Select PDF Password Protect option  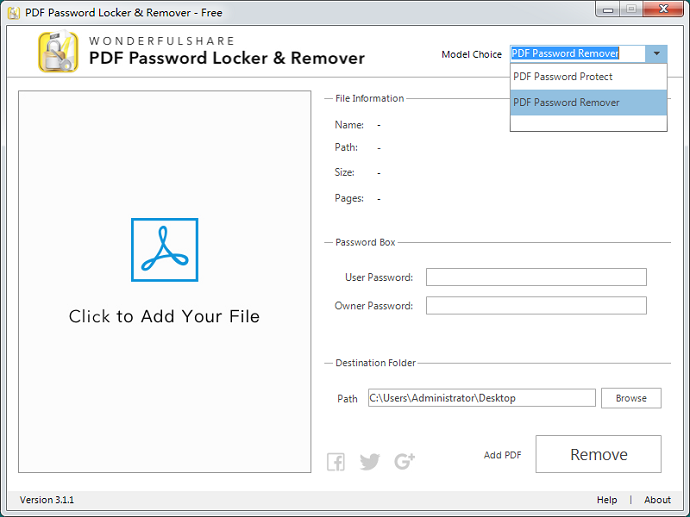pyautogui.click(x=588, y=77)
